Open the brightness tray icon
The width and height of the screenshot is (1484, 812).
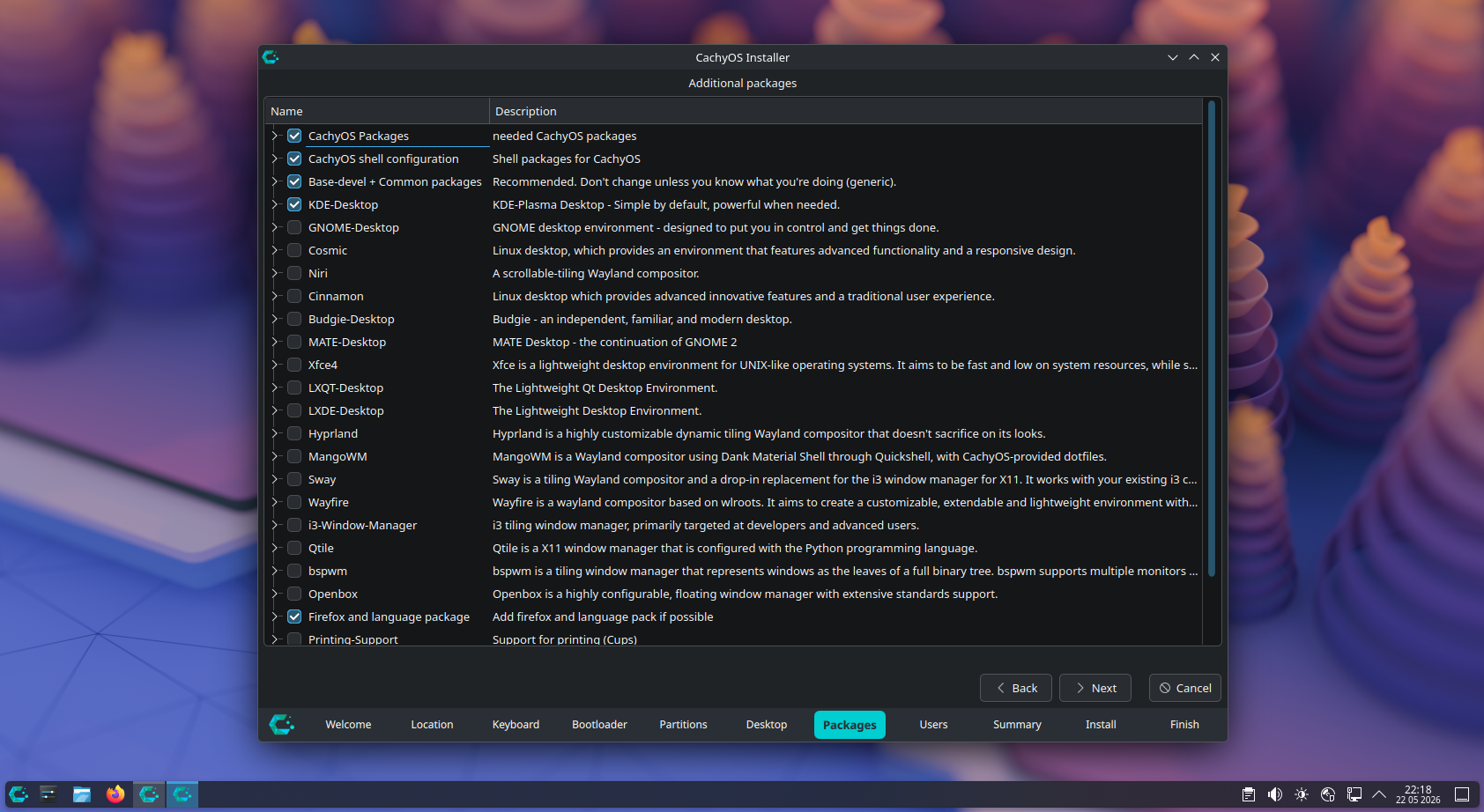[1302, 794]
